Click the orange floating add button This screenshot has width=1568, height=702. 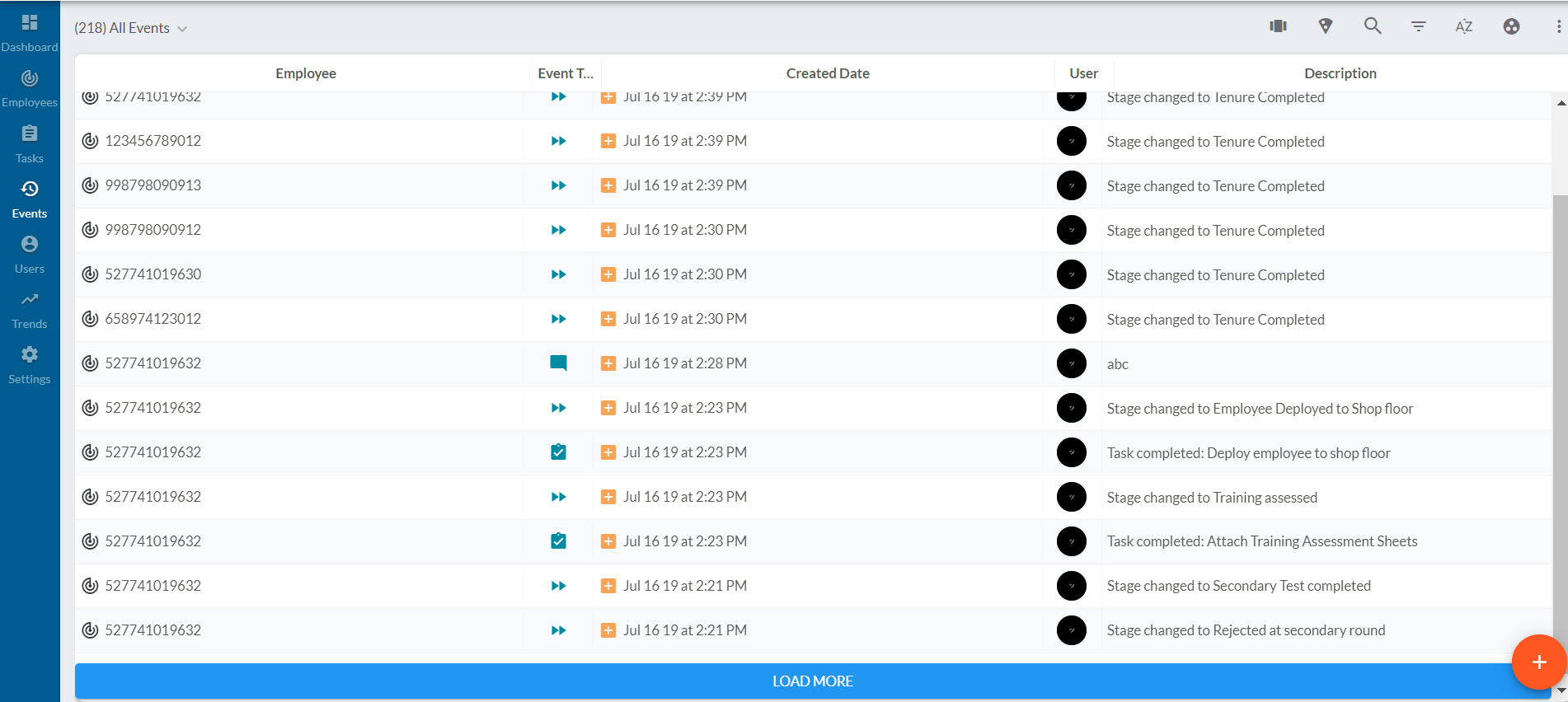point(1538,662)
